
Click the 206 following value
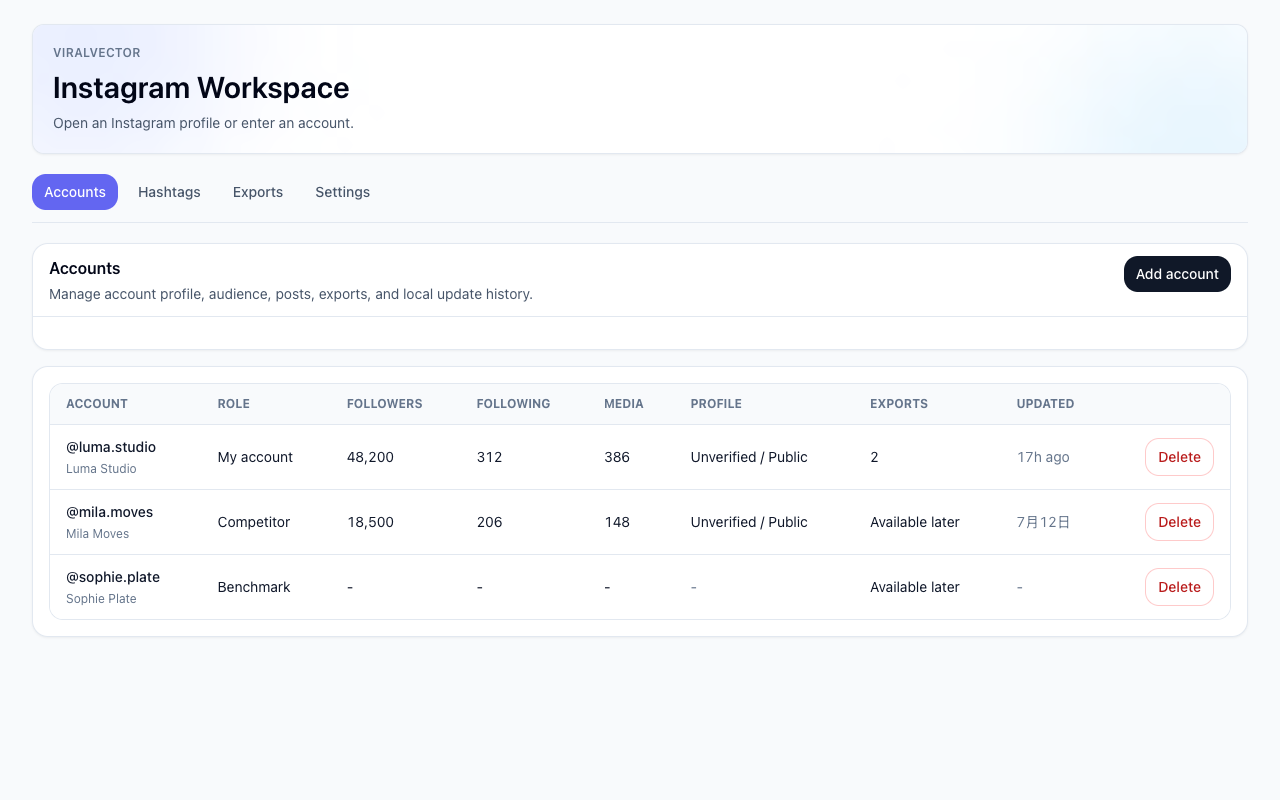click(489, 522)
